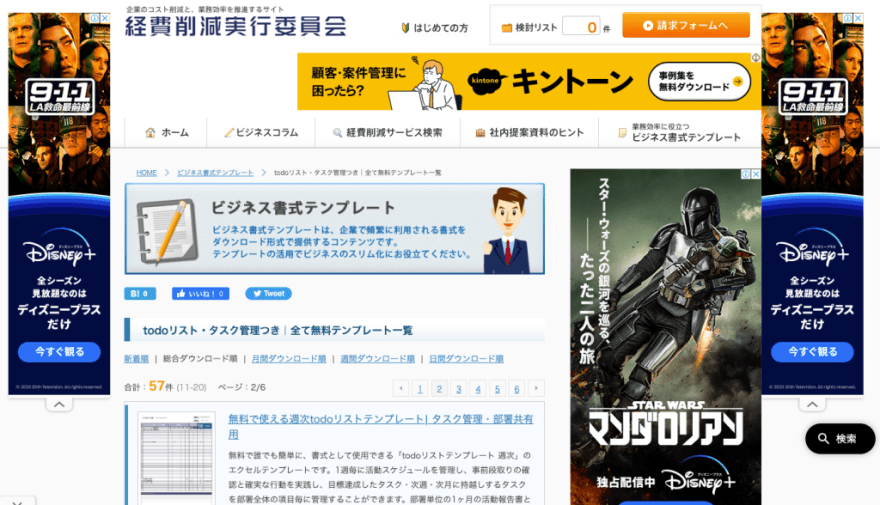Open 社内提案資料のヒント navigation tab
Image resolution: width=880 pixels, height=505 pixels.
tap(530, 132)
